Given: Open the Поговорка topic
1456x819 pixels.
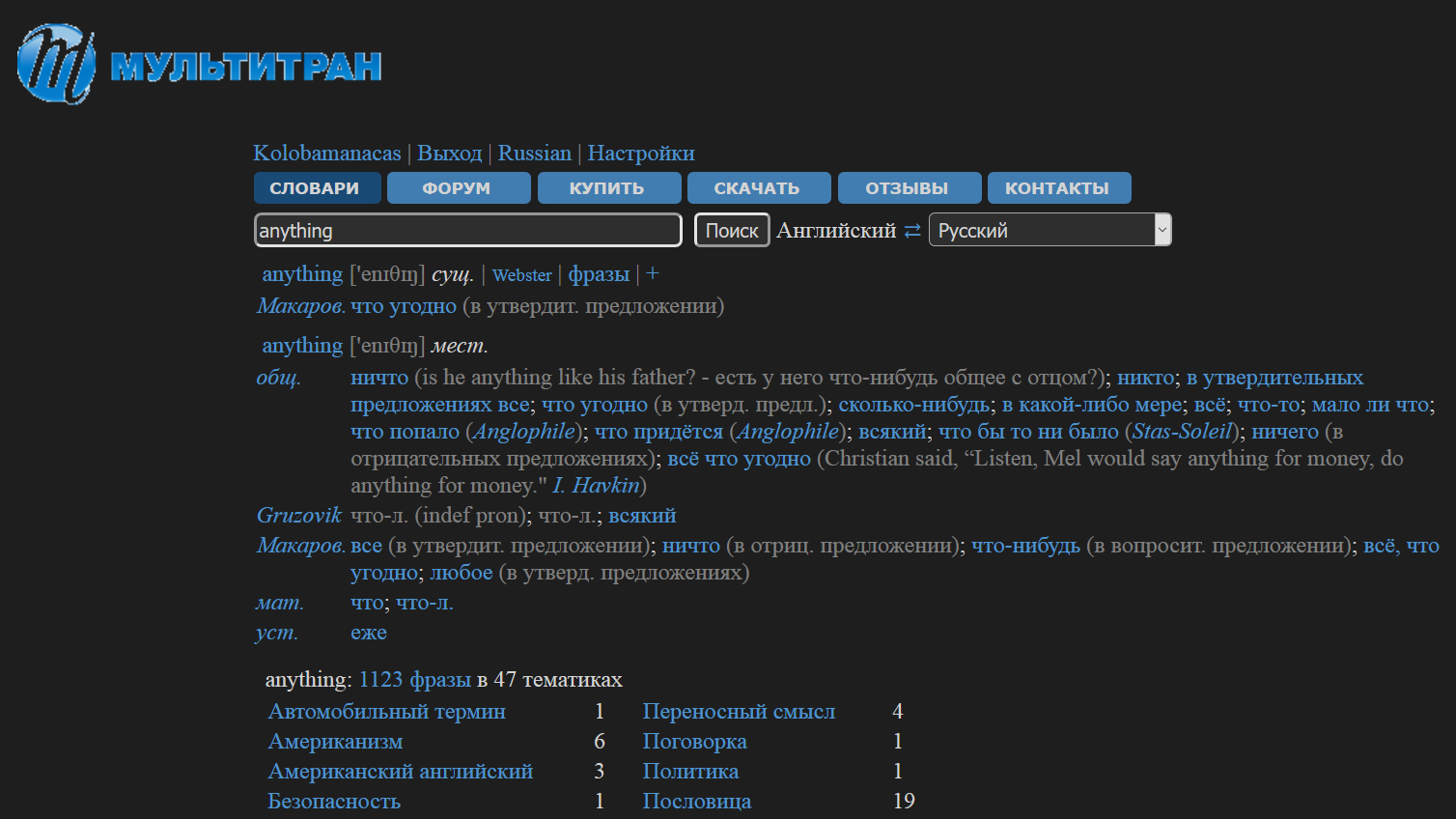Looking at the screenshot, I should click(x=695, y=742).
